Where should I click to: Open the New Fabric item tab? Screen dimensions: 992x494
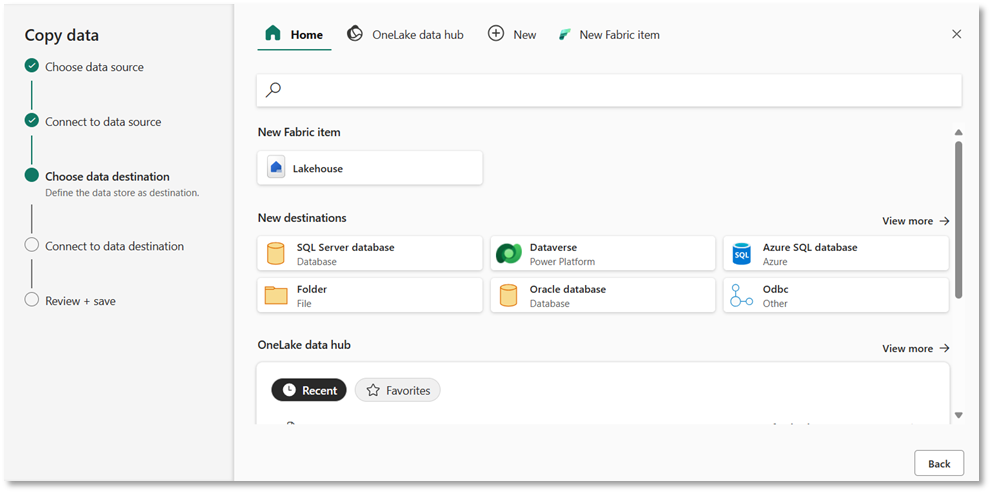click(x=608, y=34)
